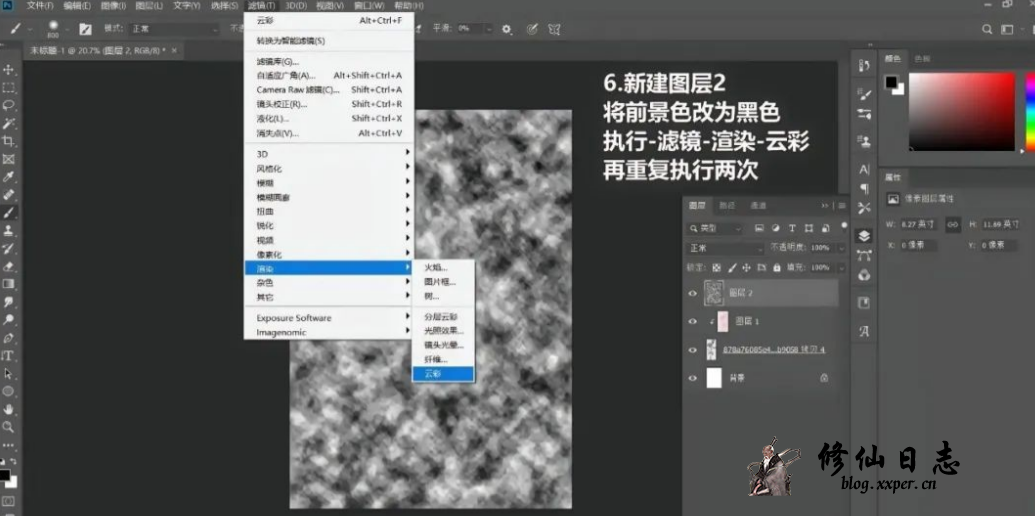Click the width W input field
The image size is (1035, 516).
tap(915, 224)
